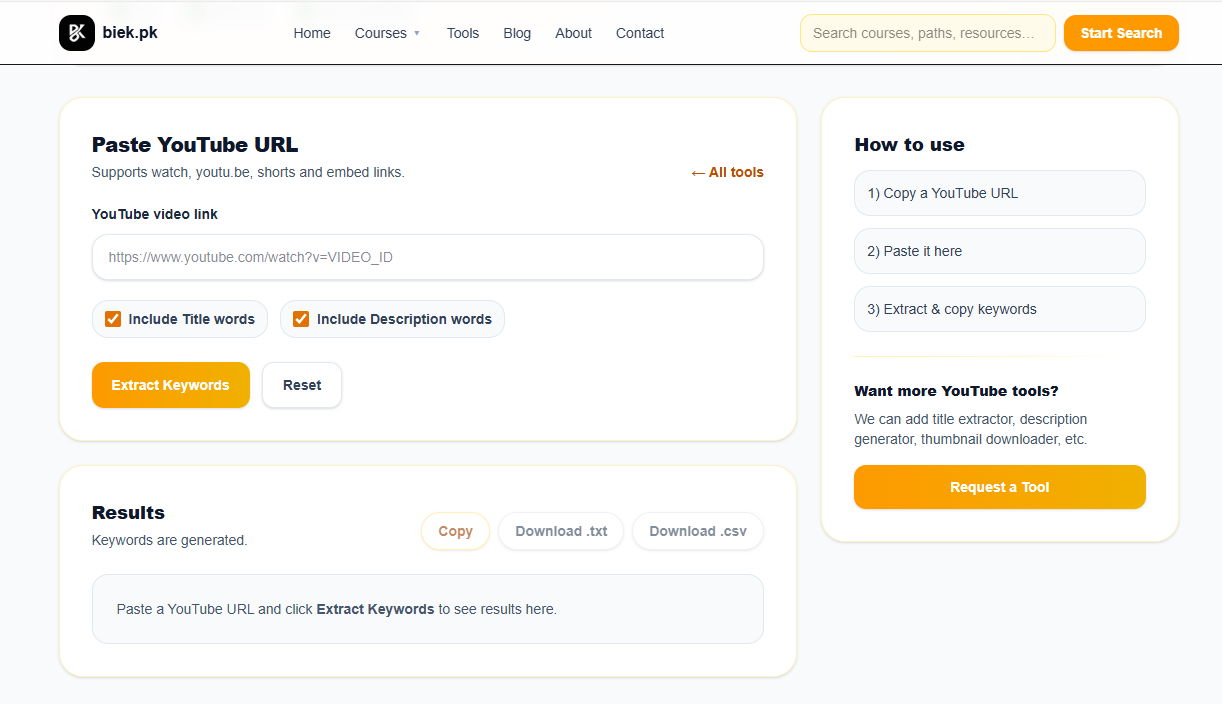Go to the Contact page
This screenshot has width=1222, height=704.
[639, 33]
